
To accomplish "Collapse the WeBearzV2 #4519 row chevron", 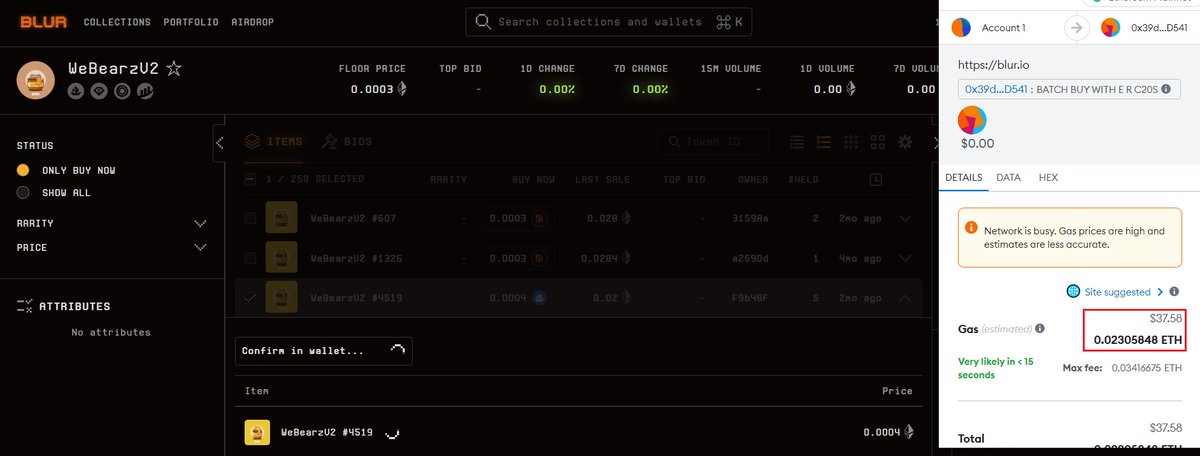I will tap(906, 297).
